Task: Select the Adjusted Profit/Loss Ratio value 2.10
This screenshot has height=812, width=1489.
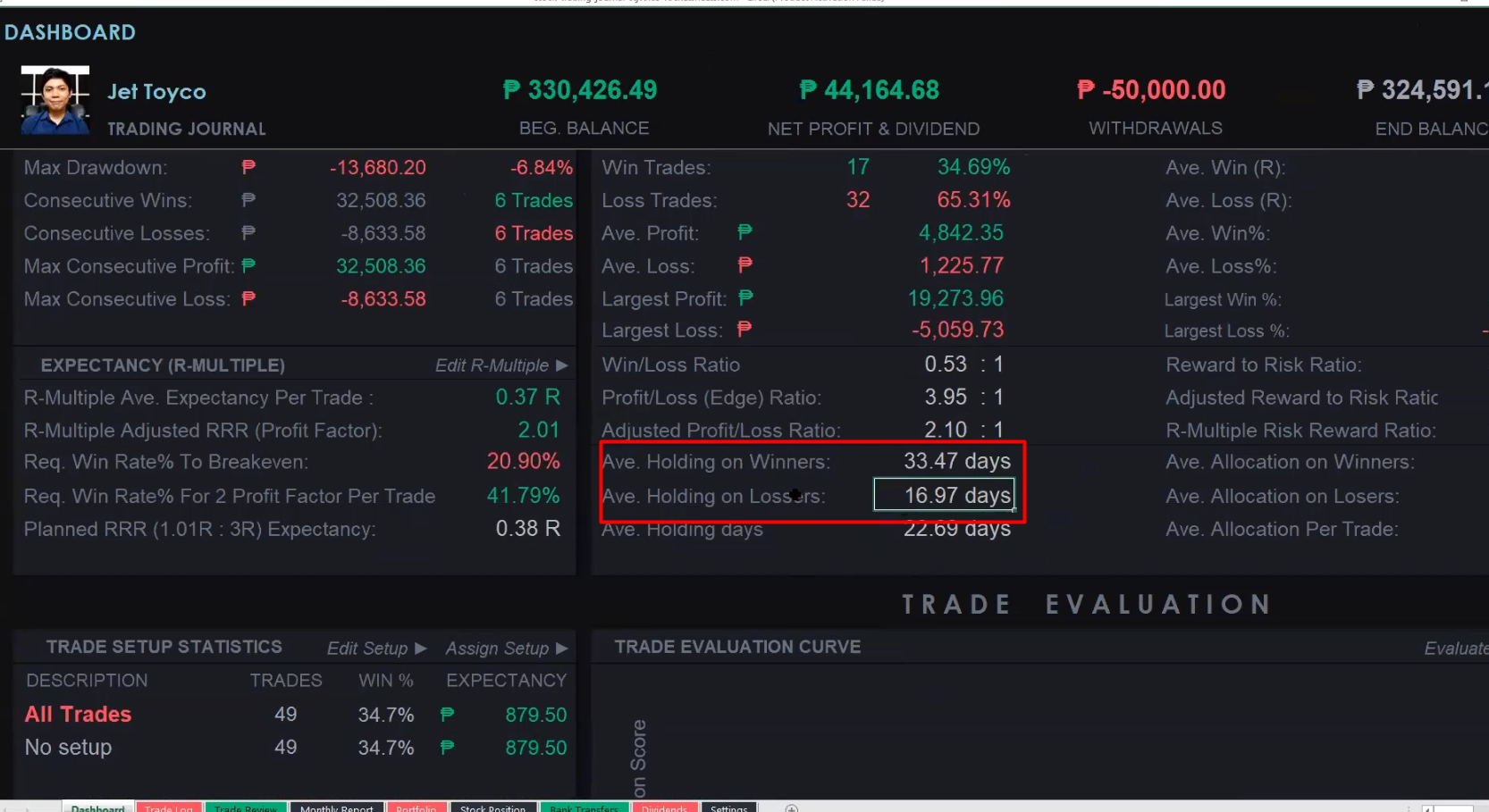Action: tap(946, 430)
